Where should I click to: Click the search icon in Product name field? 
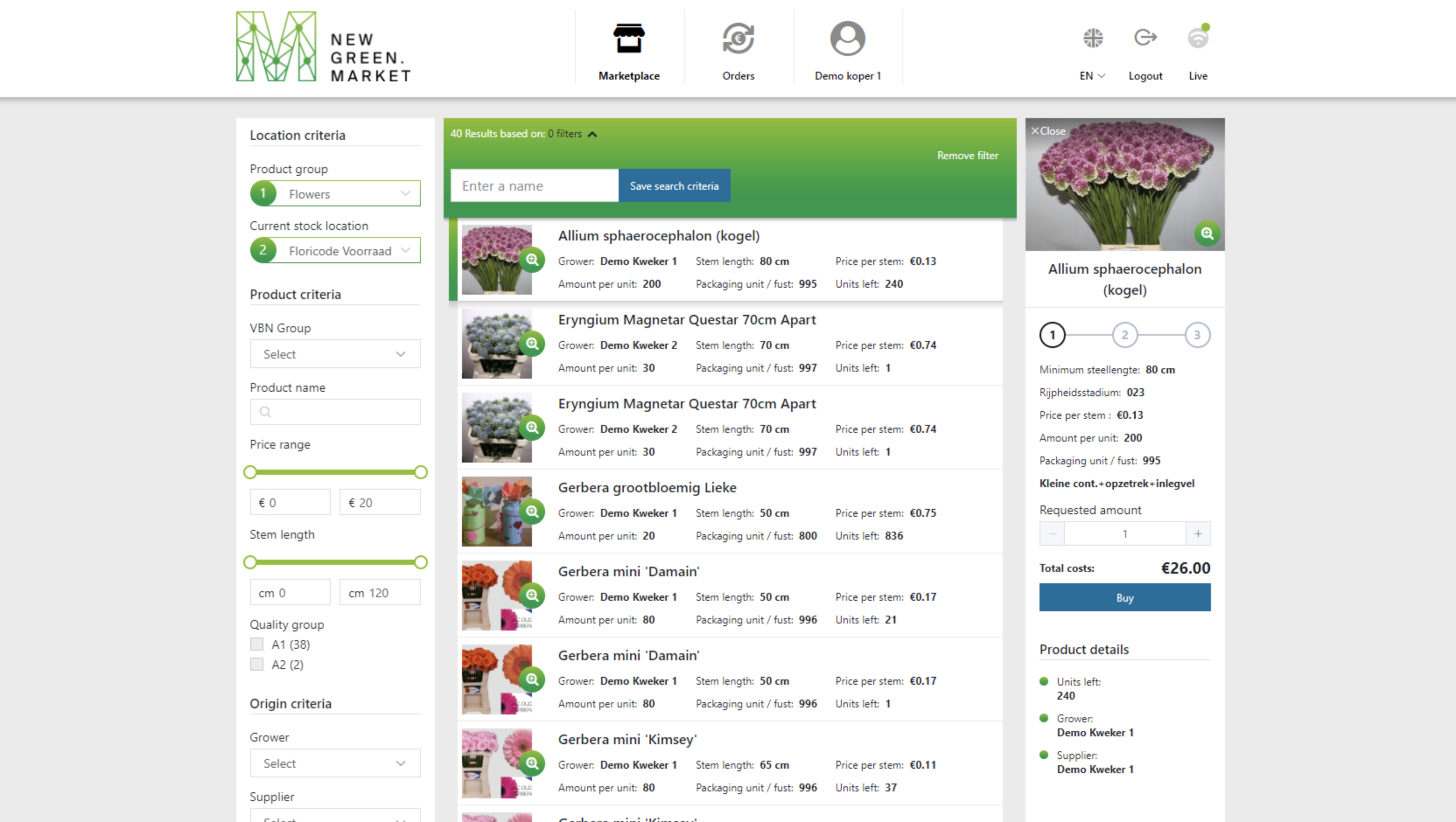(x=265, y=412)
